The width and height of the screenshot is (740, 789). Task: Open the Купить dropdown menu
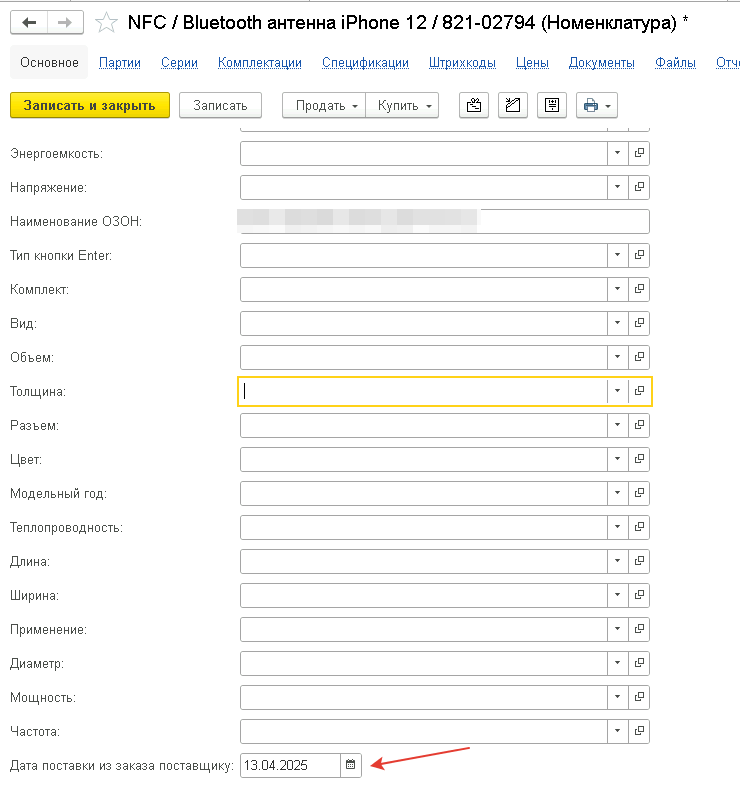click(402, 105)
